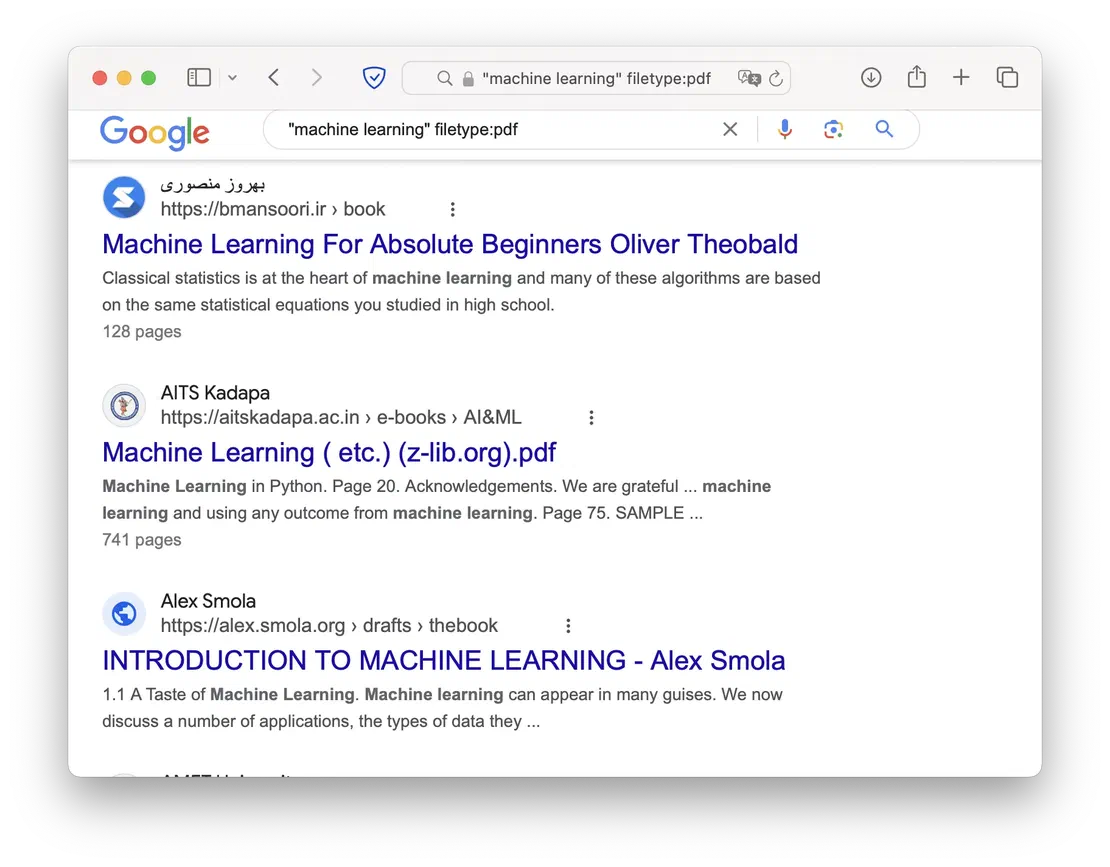The image size is (1110, 867).
Task: Search by image with the Lens icon
Action: (x=833, y=130)
